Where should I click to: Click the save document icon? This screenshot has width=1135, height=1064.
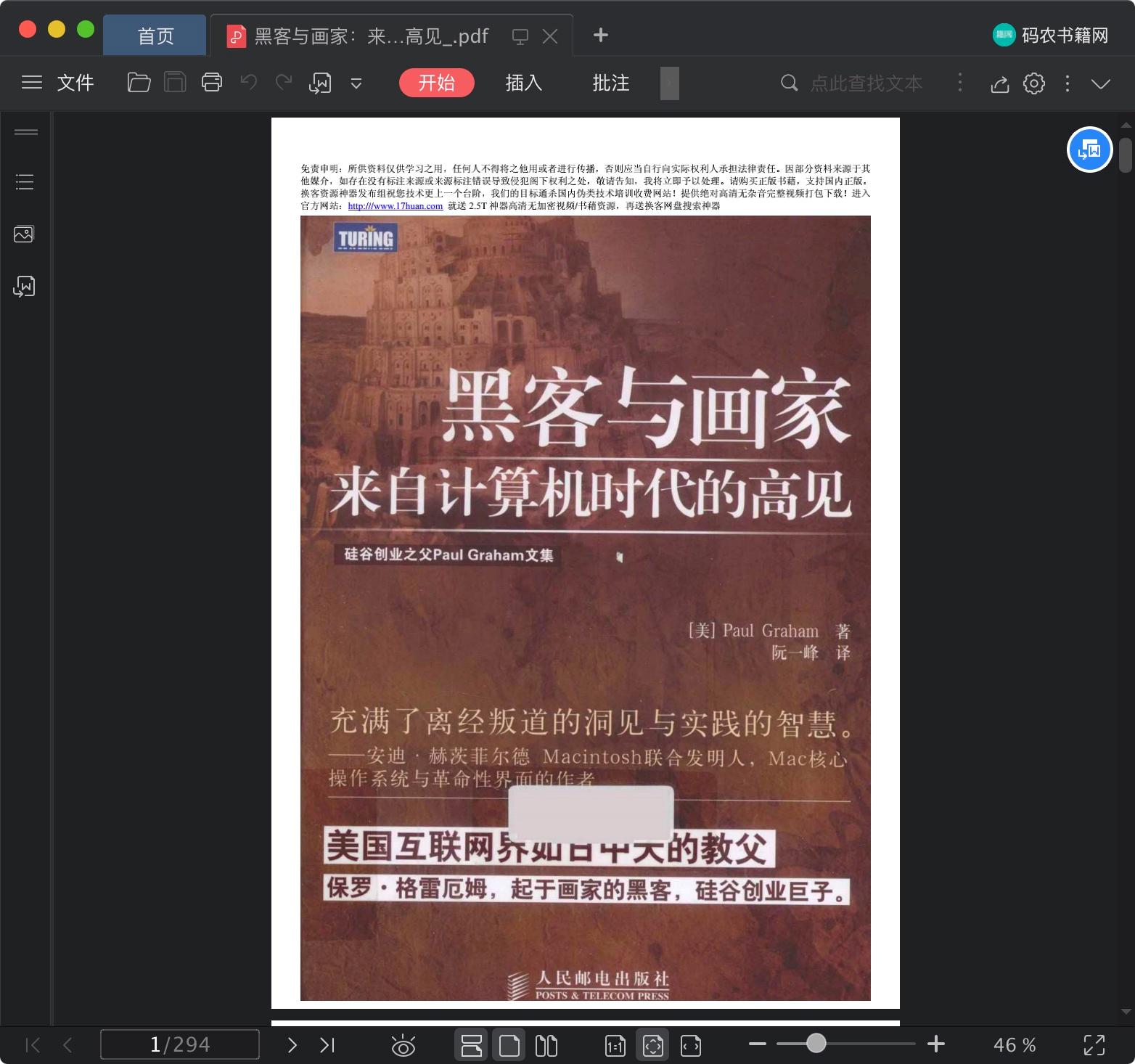tap(175, 83)
